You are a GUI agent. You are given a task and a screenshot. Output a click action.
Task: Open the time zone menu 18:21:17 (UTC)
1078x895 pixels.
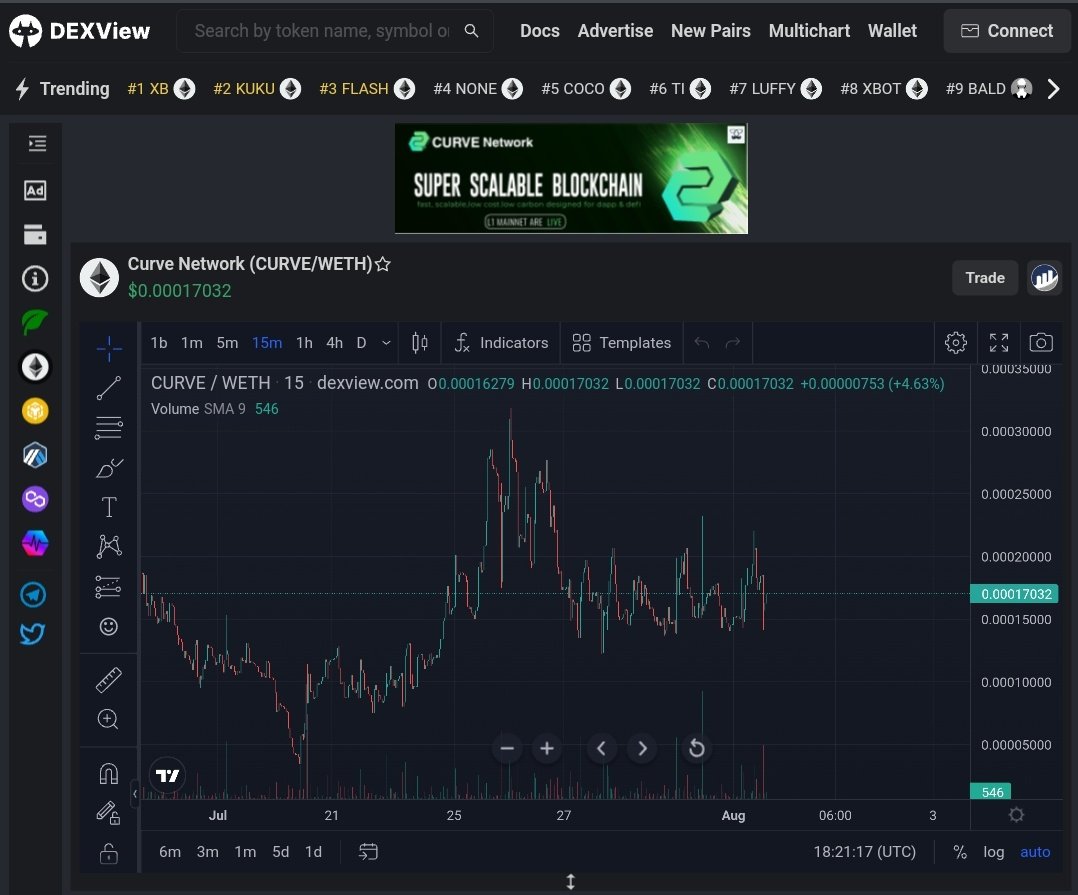click(864, 852)
